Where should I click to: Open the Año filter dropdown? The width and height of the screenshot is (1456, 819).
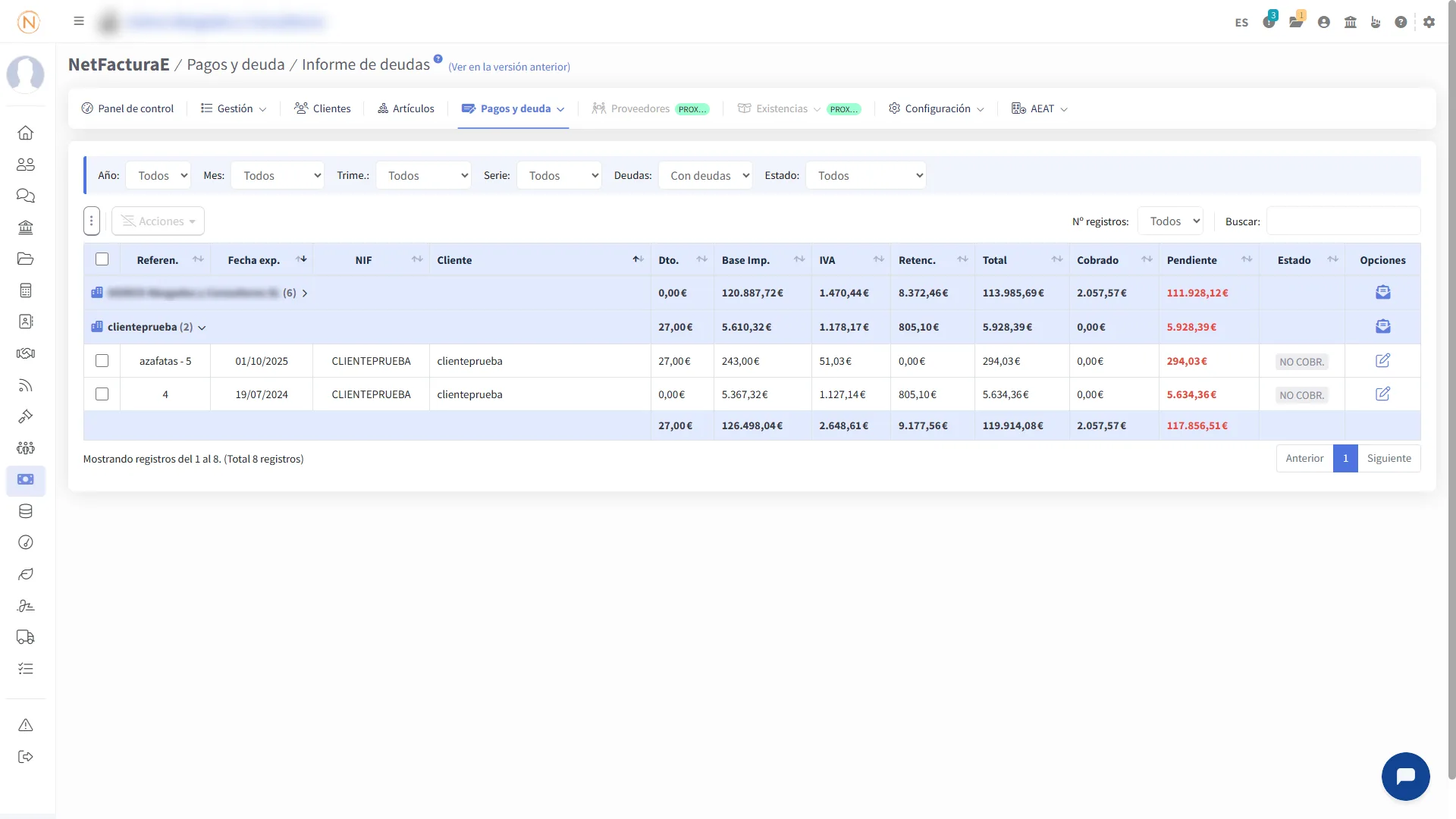(x=158, y=176)
